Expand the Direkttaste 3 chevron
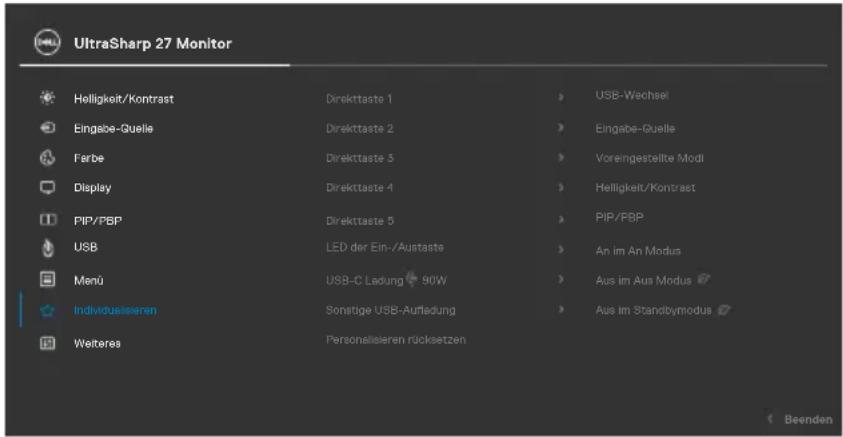Viewport: 843px width, 437px height. 561,157
